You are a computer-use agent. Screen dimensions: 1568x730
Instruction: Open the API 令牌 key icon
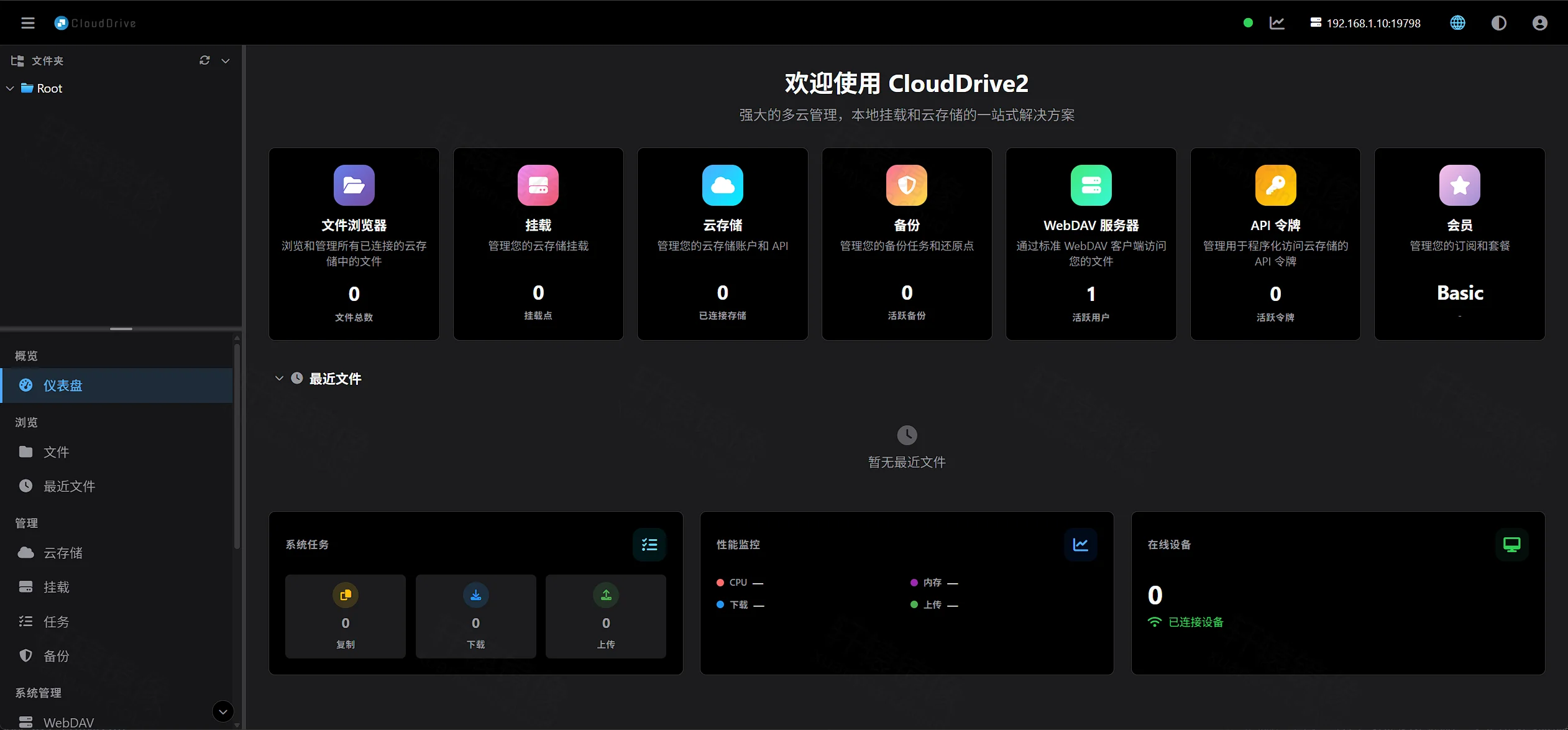1276,185
